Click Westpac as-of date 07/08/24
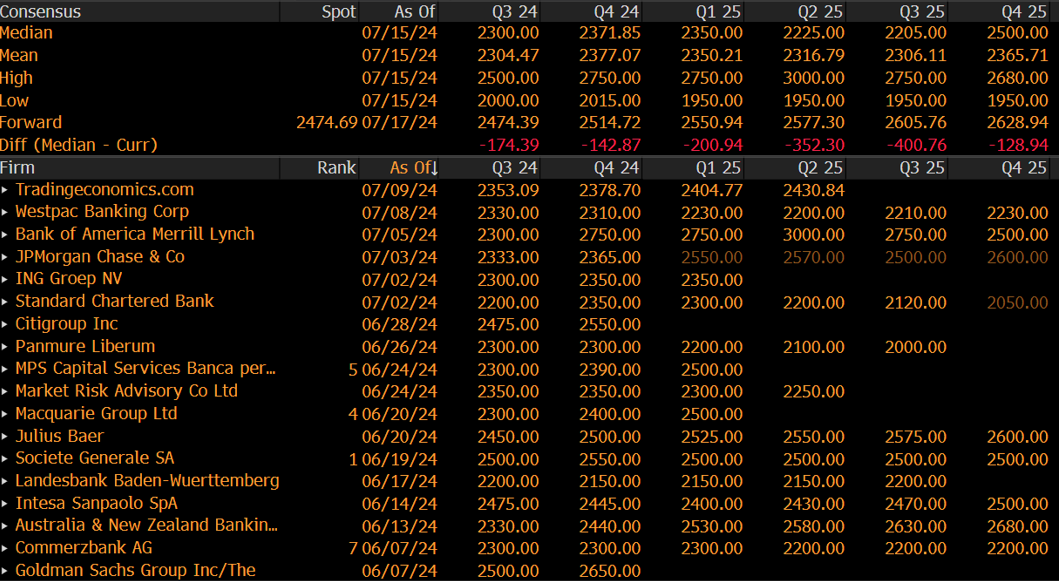 [x=400, y=213]
